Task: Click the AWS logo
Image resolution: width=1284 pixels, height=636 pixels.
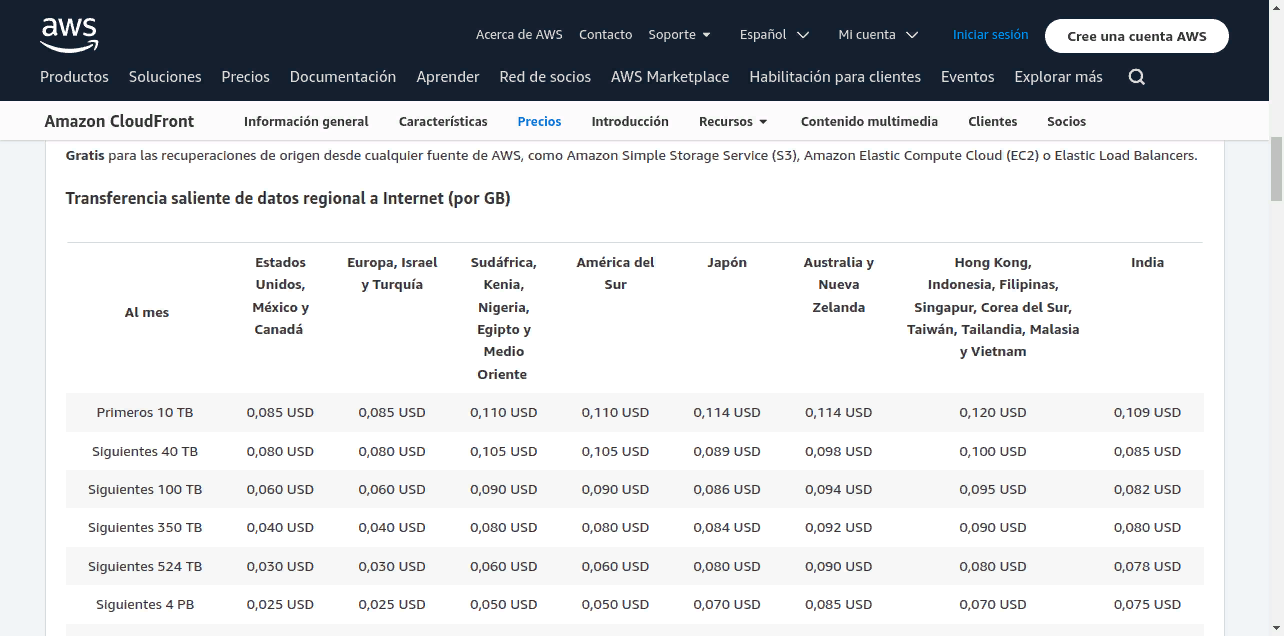Action: [69, 34]
